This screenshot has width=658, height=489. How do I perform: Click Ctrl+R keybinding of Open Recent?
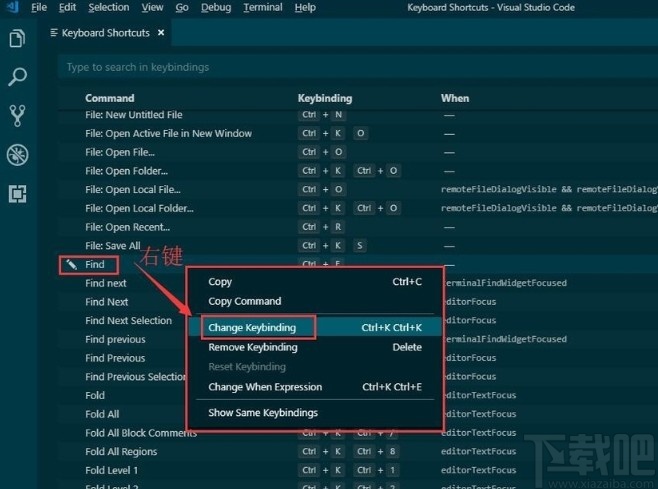pyautogui.click(x=322, y=227)
